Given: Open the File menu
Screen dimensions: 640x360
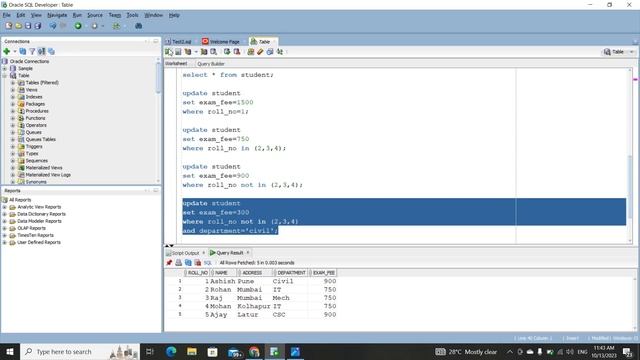Looking at the screenshot, I should tap(7, 15).
